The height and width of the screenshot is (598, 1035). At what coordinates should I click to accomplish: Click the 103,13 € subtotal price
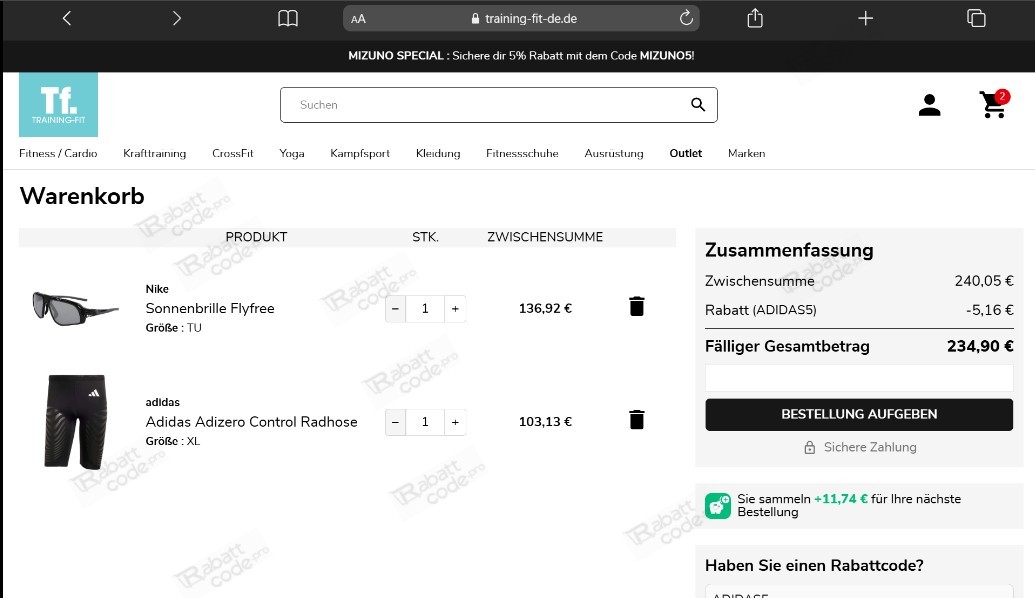pos(545,422)
